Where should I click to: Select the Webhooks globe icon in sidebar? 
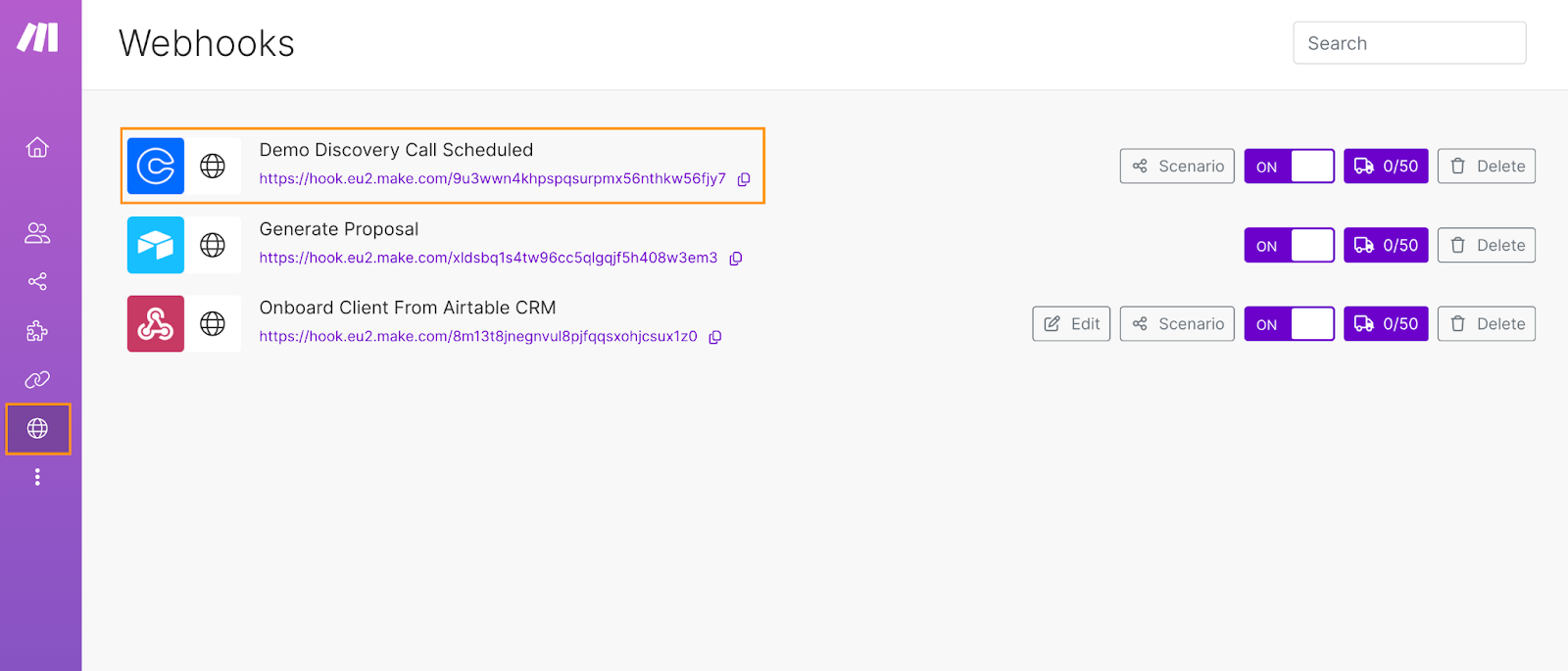point(38,429)
